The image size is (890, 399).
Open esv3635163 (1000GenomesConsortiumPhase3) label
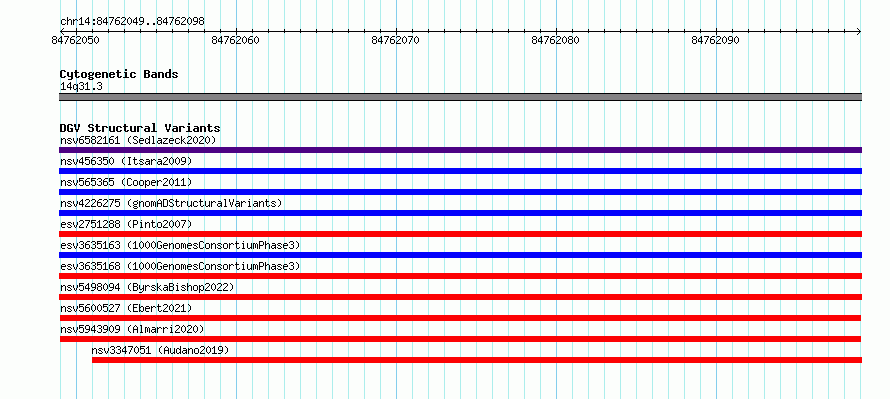(180, 245)
